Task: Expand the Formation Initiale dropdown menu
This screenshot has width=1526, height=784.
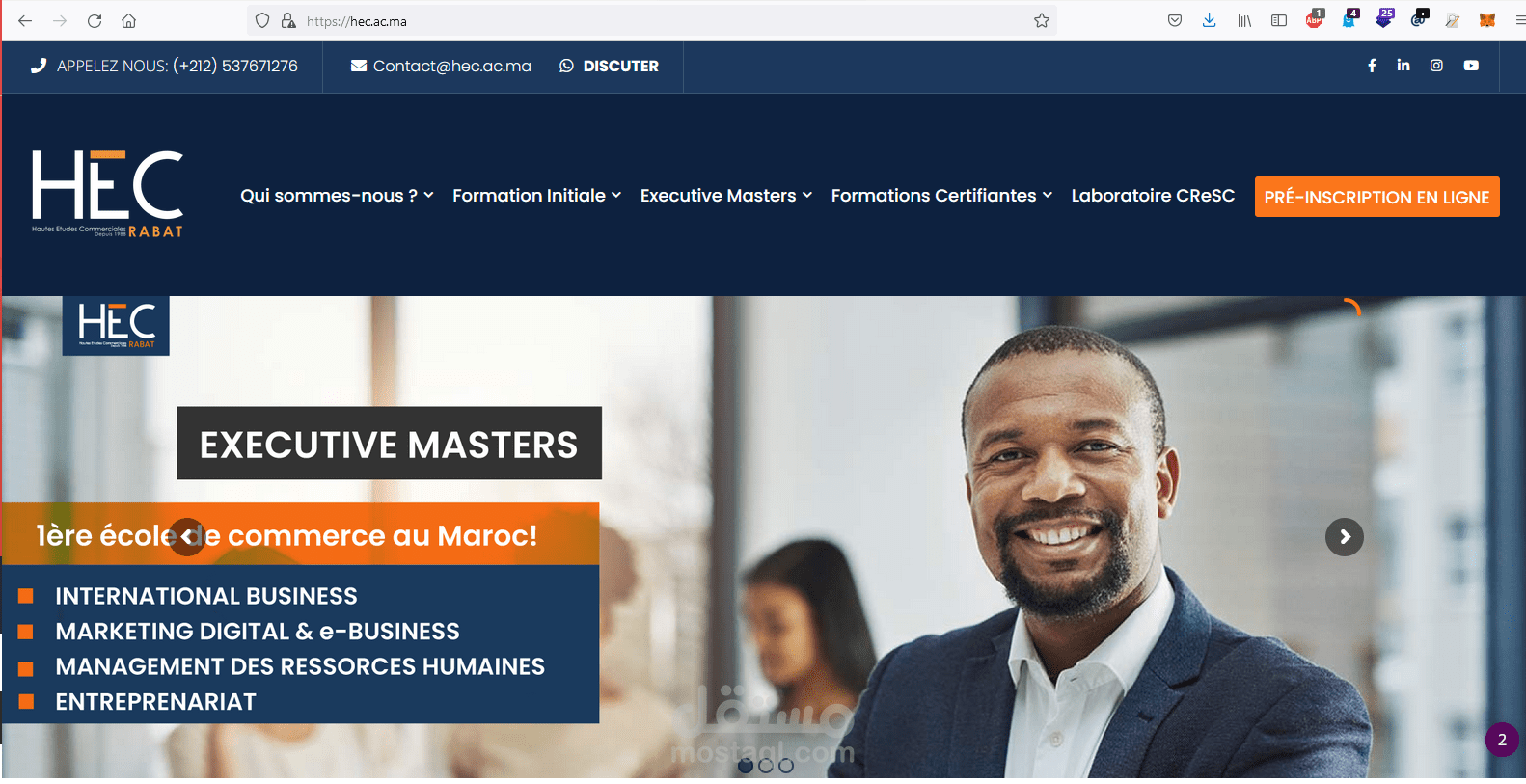Action: click(x=536, y=196)
